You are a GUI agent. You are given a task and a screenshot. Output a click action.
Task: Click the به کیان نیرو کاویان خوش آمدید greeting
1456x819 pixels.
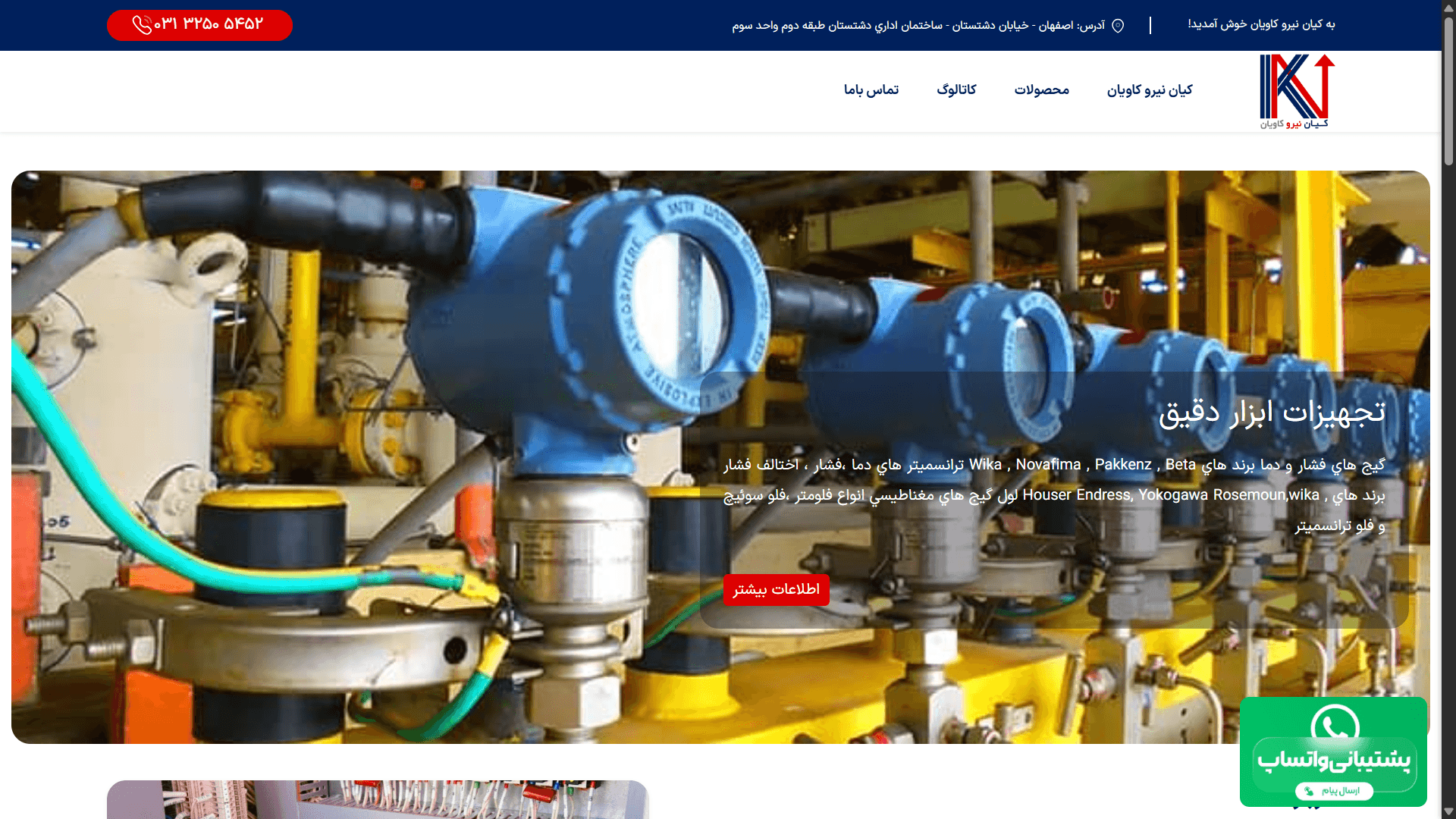click(x=1261, y=24)
